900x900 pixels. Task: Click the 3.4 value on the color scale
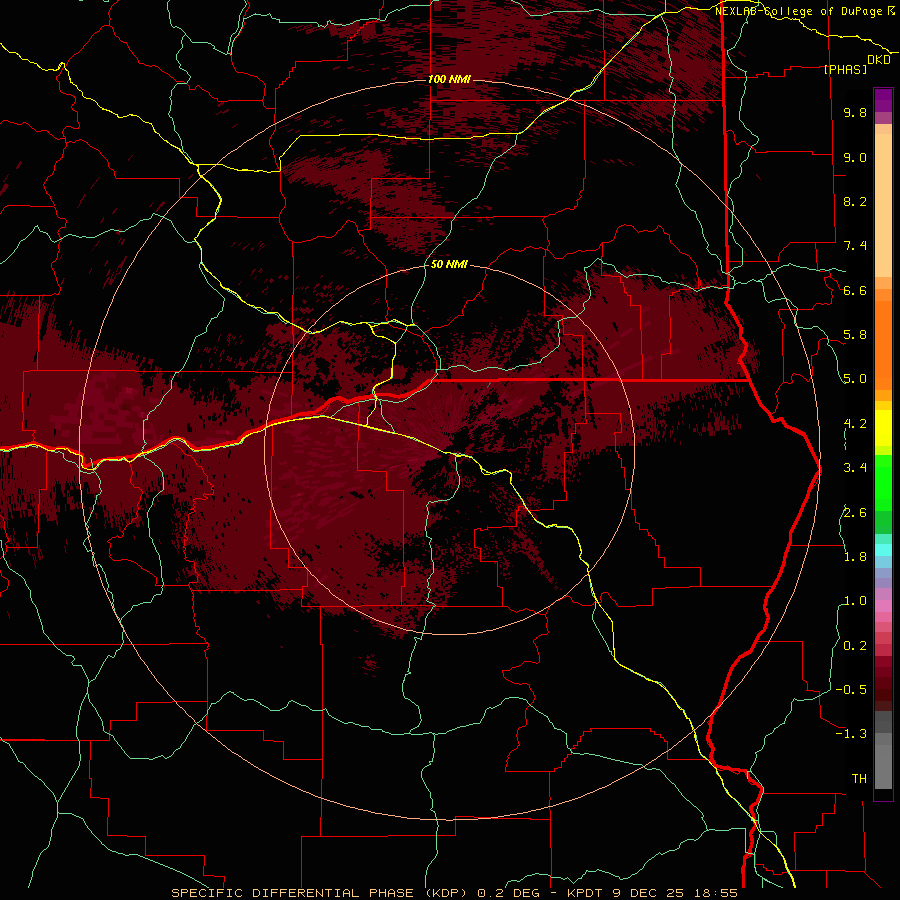pyautogui.click(x=855, y=468)
